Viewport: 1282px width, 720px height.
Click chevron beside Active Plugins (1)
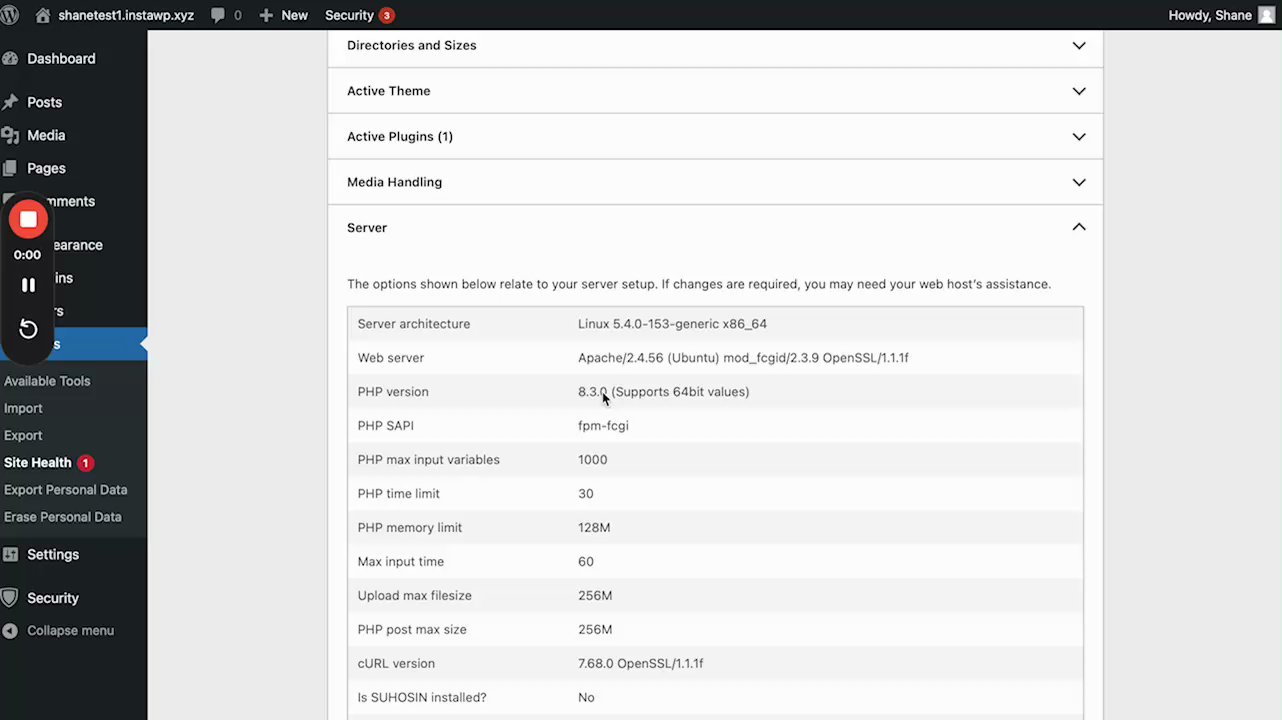click(x=1079, y=136)
